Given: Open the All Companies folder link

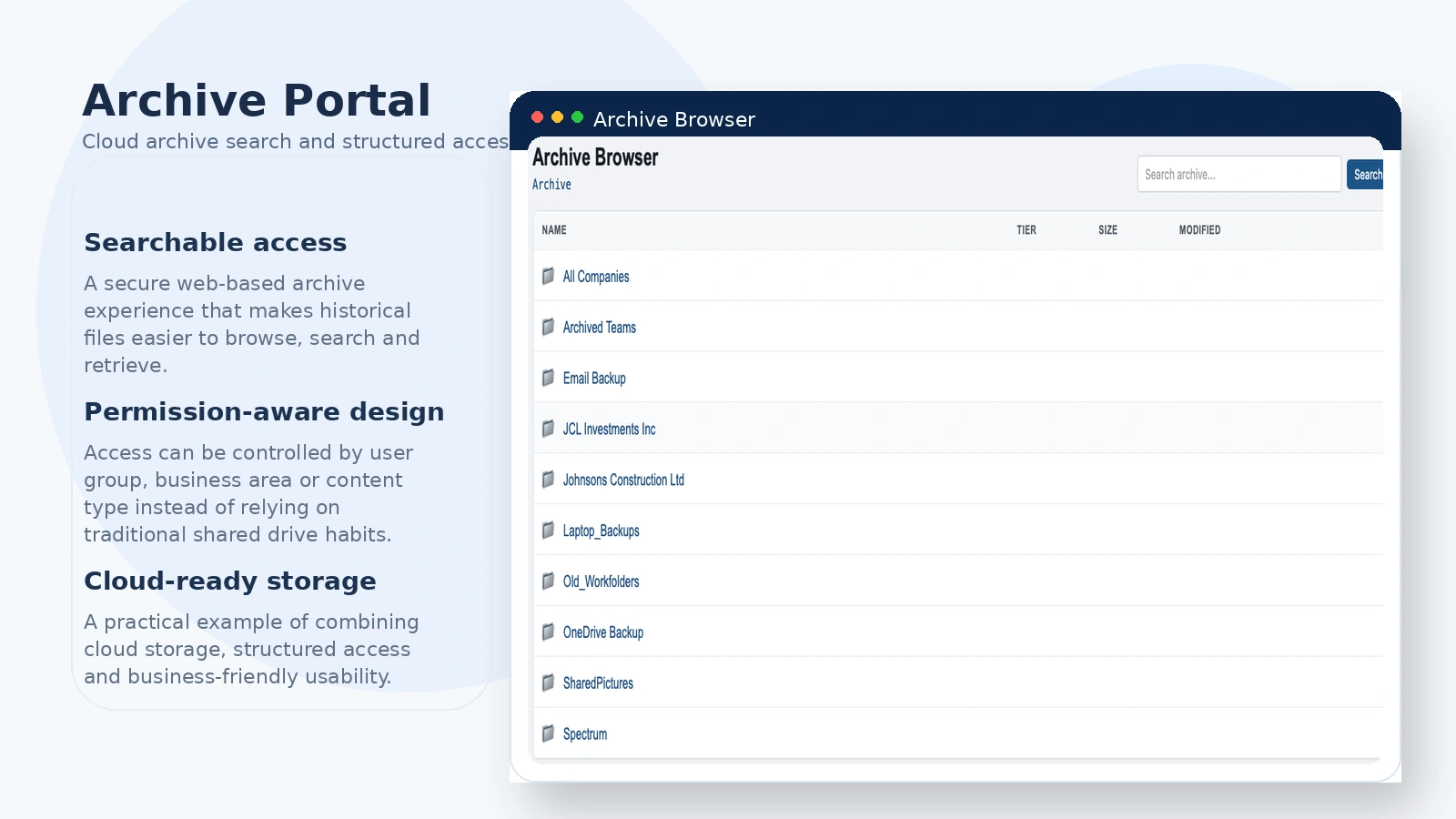Looking at the screenshot, I should click(596, 277).
